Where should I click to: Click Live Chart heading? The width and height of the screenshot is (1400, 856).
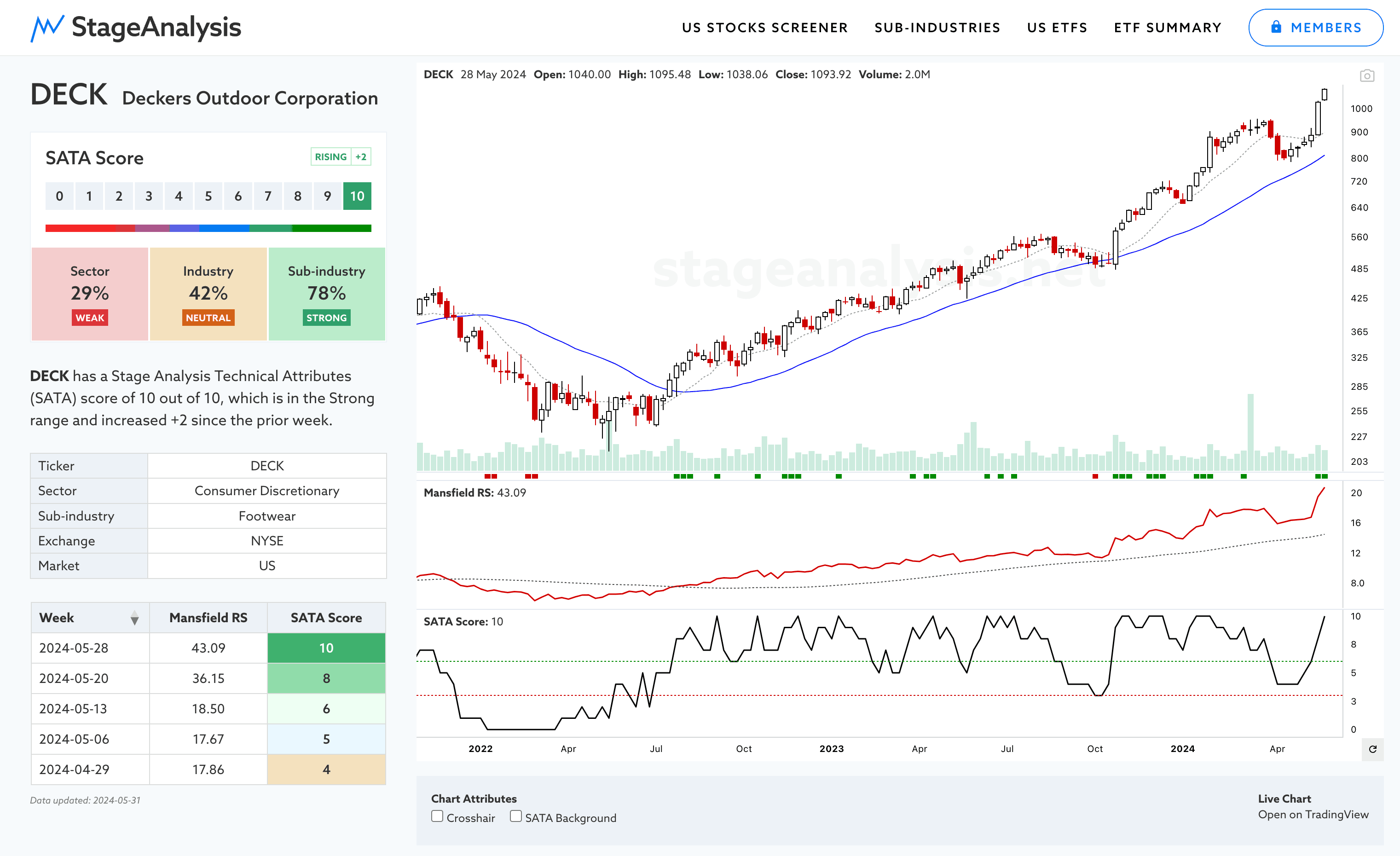click(1284, 798)
